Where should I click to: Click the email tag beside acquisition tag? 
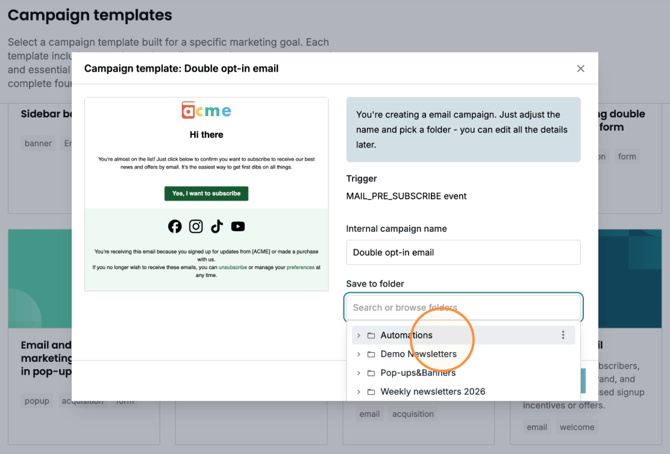click(x=369, y=414)
